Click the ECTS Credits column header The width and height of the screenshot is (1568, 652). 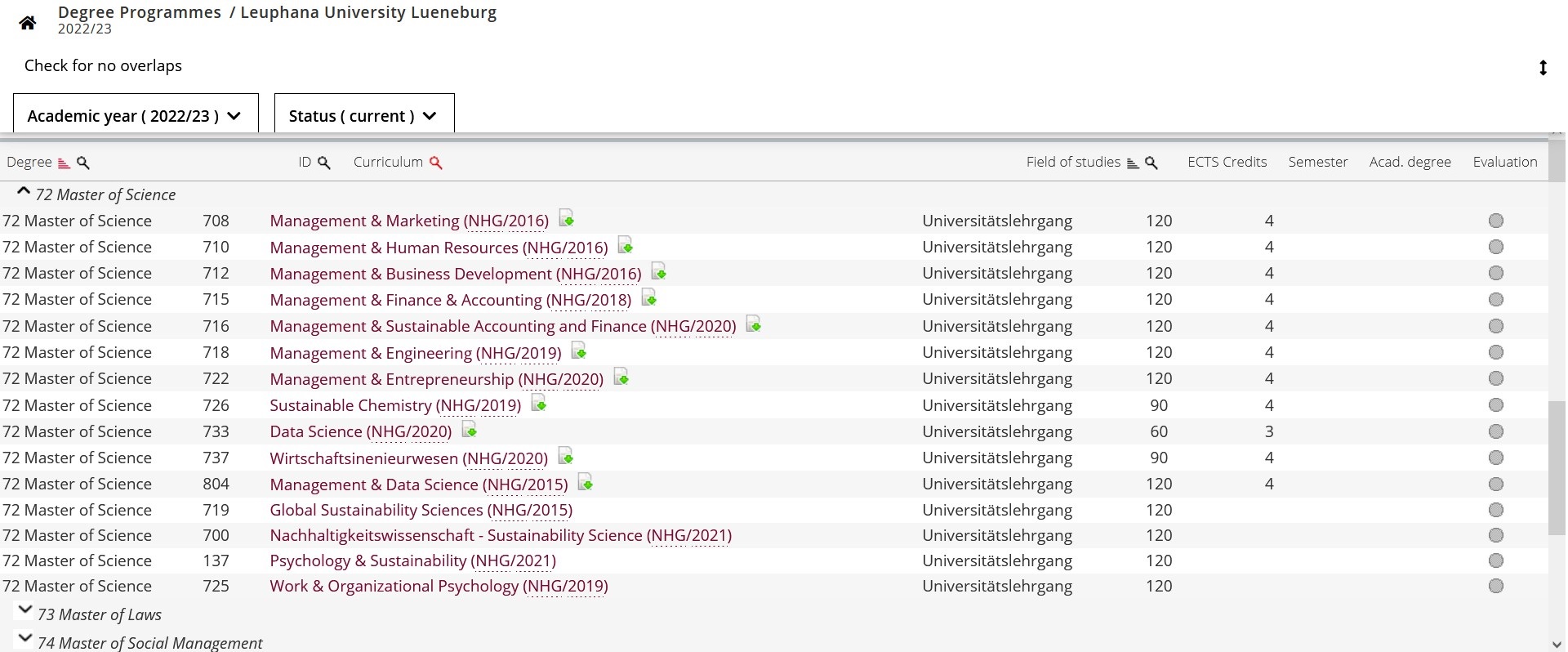(1227, 162)
